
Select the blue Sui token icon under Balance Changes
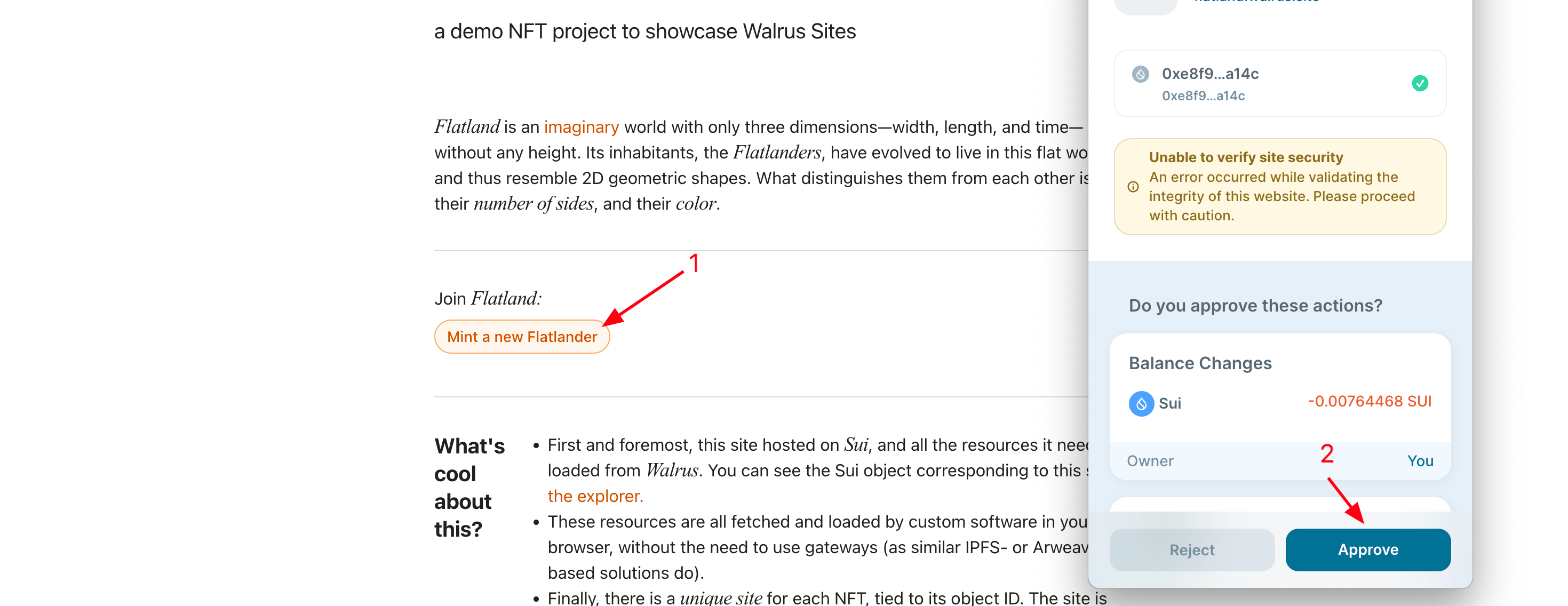(1142, 403)
